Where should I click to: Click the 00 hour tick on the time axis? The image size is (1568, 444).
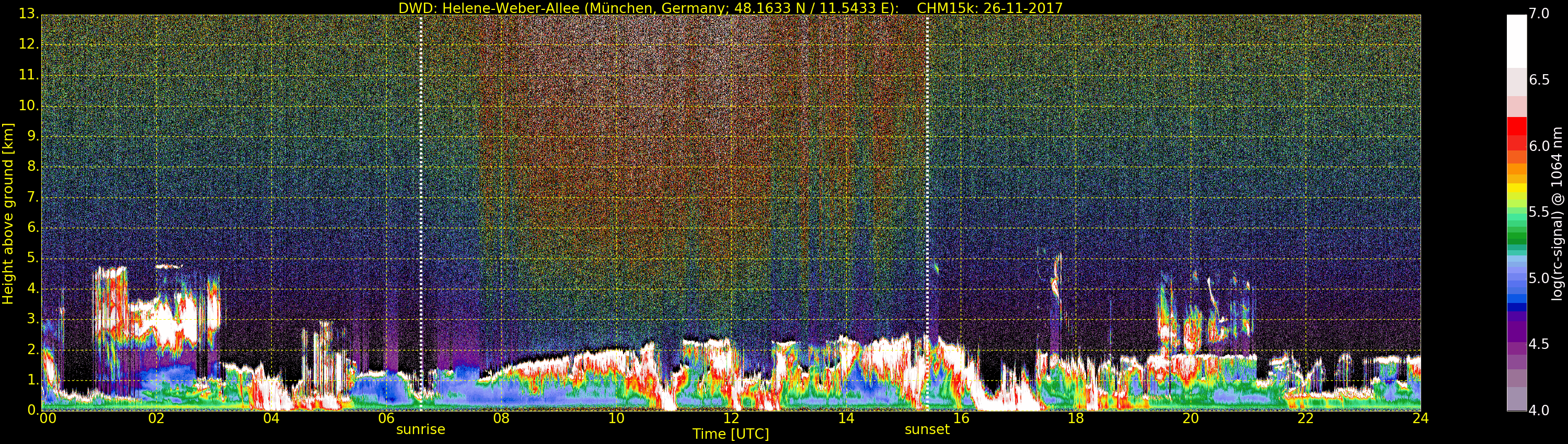48,418
